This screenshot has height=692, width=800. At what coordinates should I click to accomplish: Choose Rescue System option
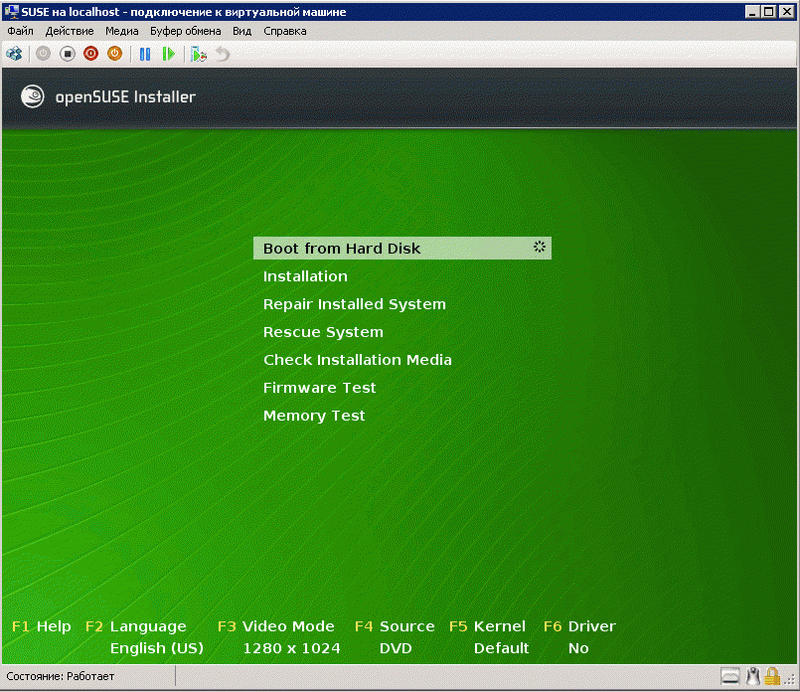(x=323, y=332)
